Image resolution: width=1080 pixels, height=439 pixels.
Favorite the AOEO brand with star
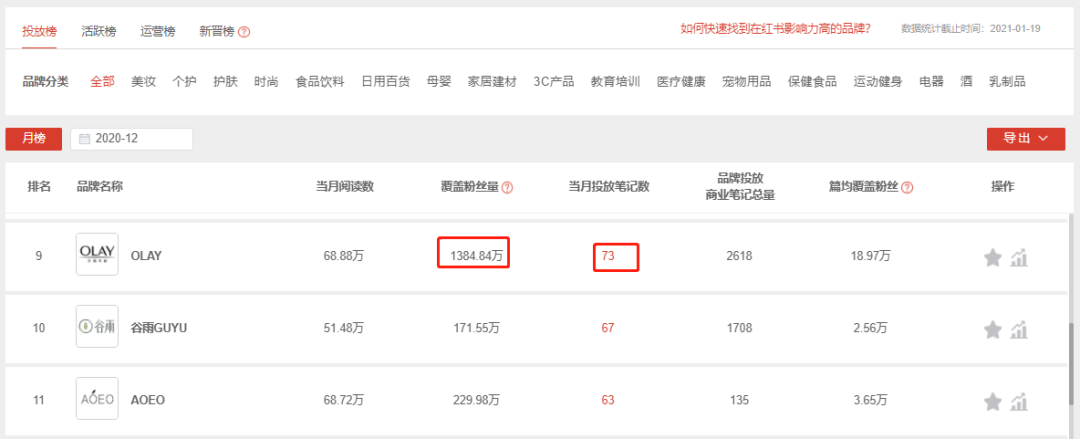click(992, 402)
